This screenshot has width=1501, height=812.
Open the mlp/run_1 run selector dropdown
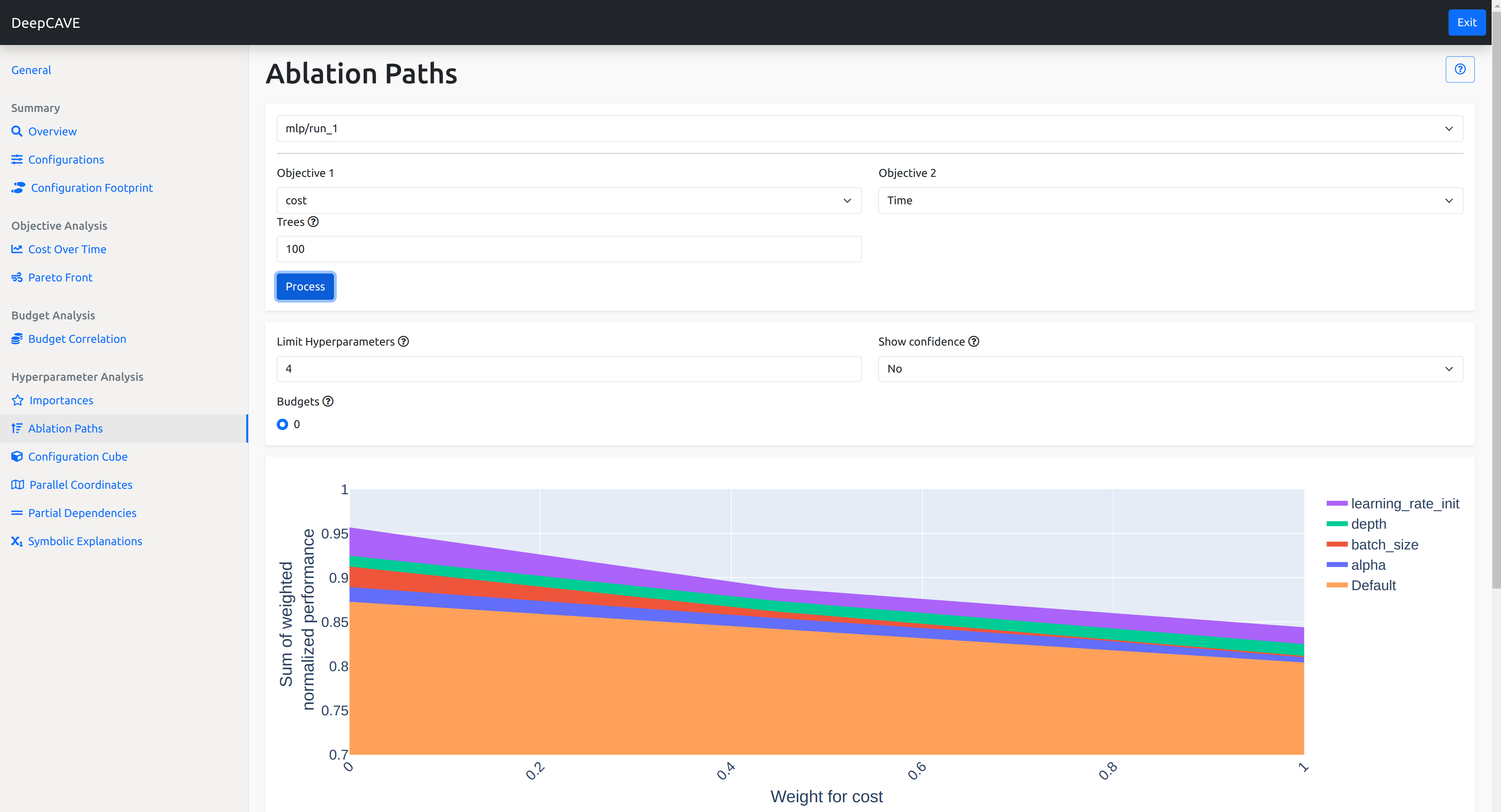coord(870,128)
